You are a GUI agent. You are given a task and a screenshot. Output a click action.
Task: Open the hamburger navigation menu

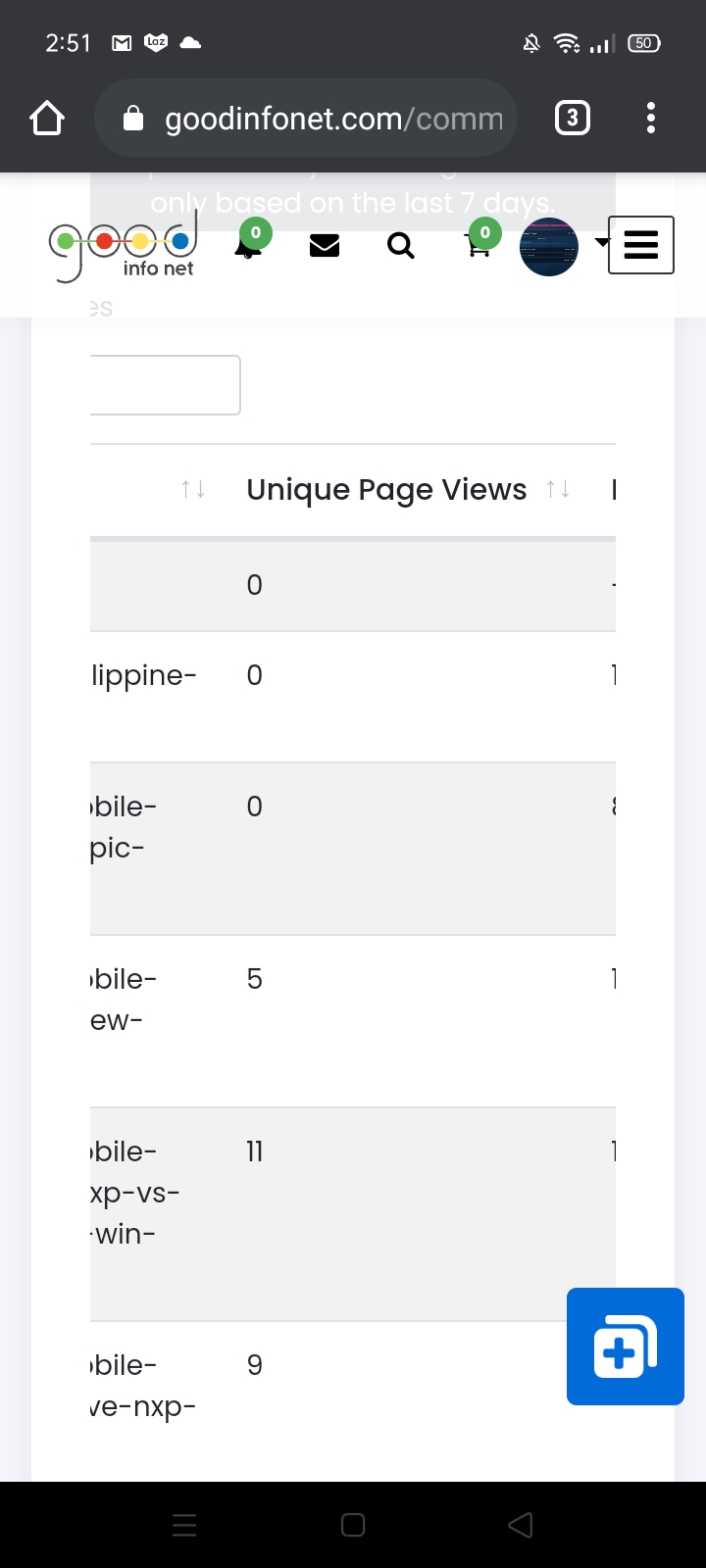point(641,245)
